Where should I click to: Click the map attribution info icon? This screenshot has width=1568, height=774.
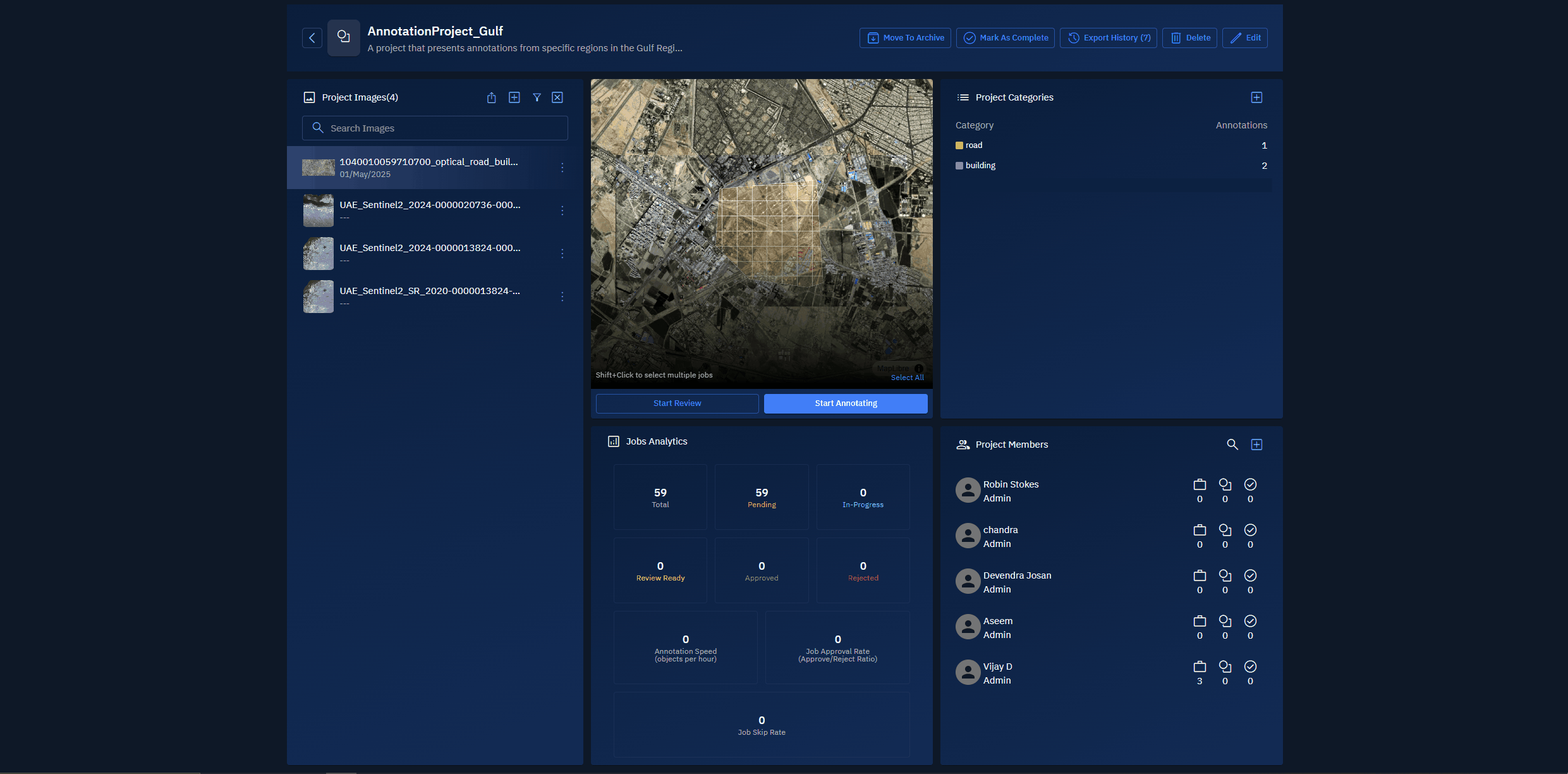[x=919, y=368]
